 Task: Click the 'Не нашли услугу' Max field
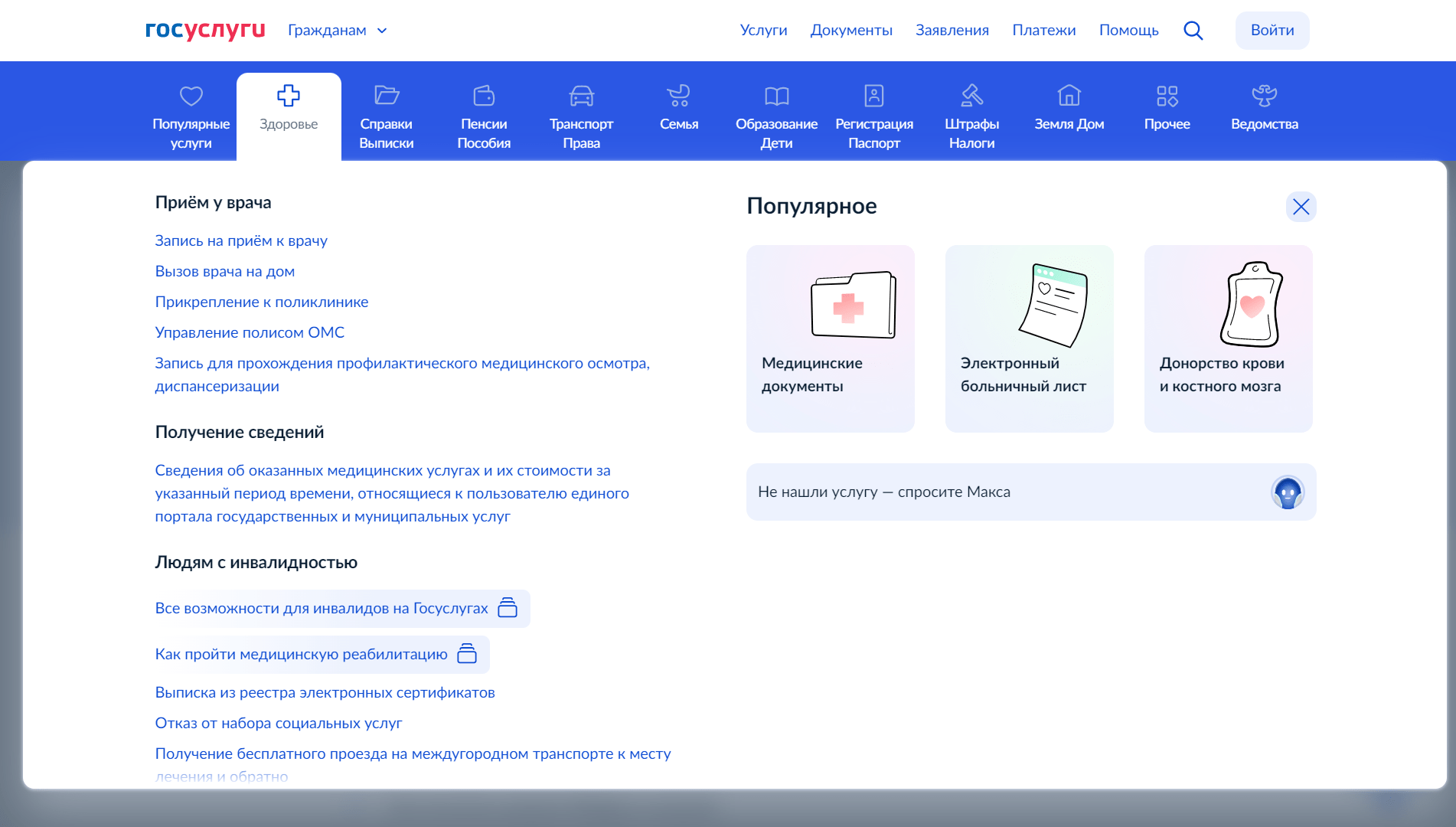click(995, 492)
